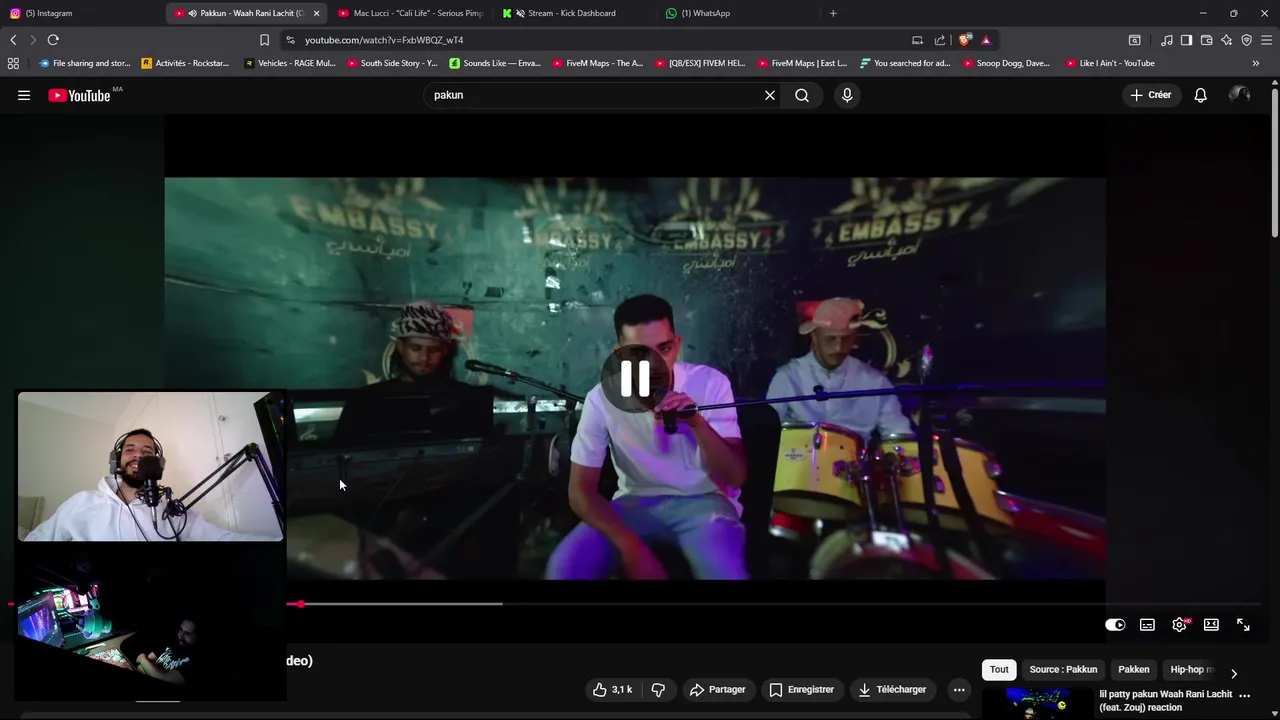Open Brave VPN shield icon

[1246, 40]
